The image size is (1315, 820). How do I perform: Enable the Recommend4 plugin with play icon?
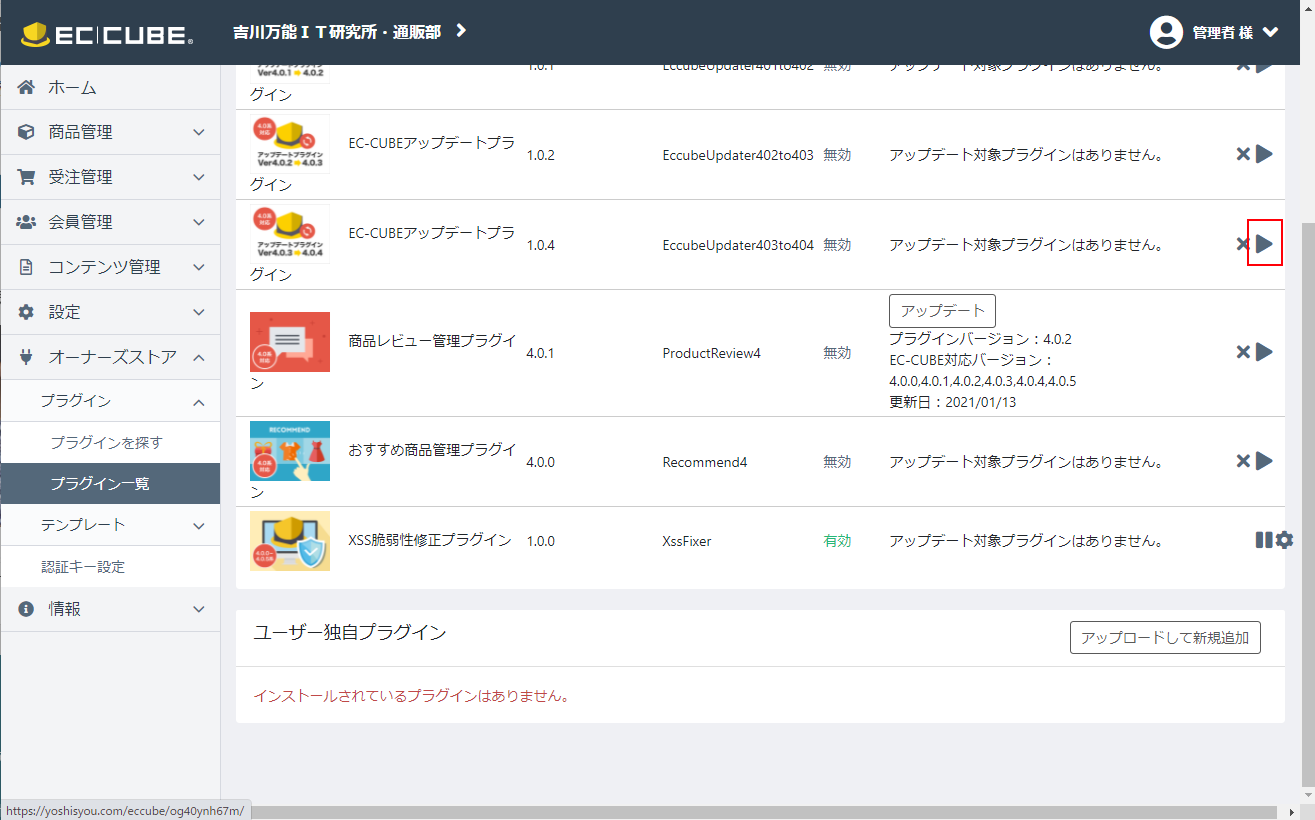(1264, 461)
